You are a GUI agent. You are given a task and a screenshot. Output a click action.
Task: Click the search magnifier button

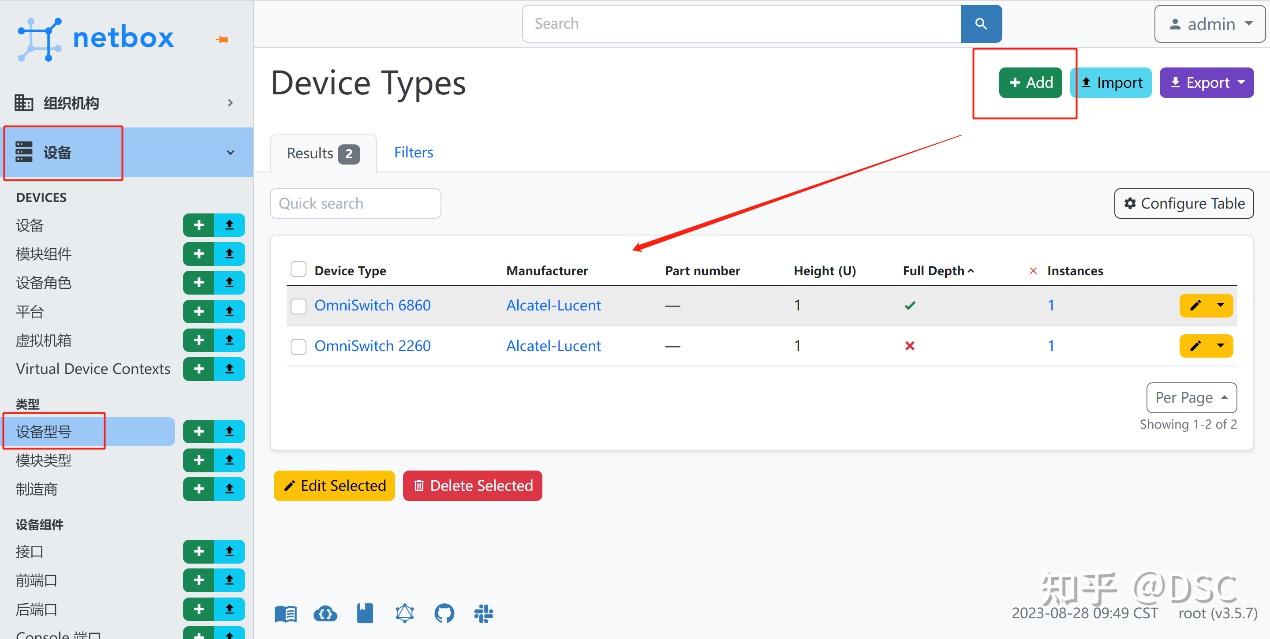(981, 24)
